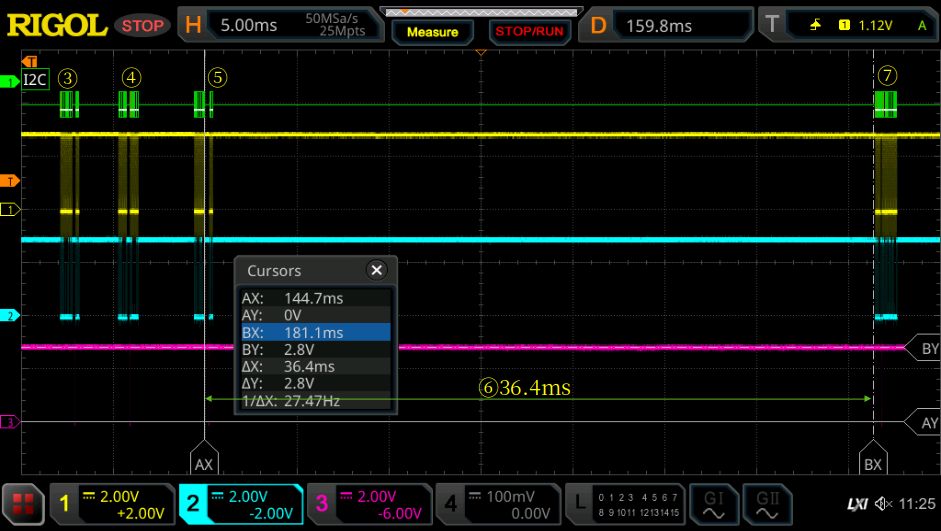Click the RIGOL logo
The image size is (941, 531).
(x=56, y=25)
